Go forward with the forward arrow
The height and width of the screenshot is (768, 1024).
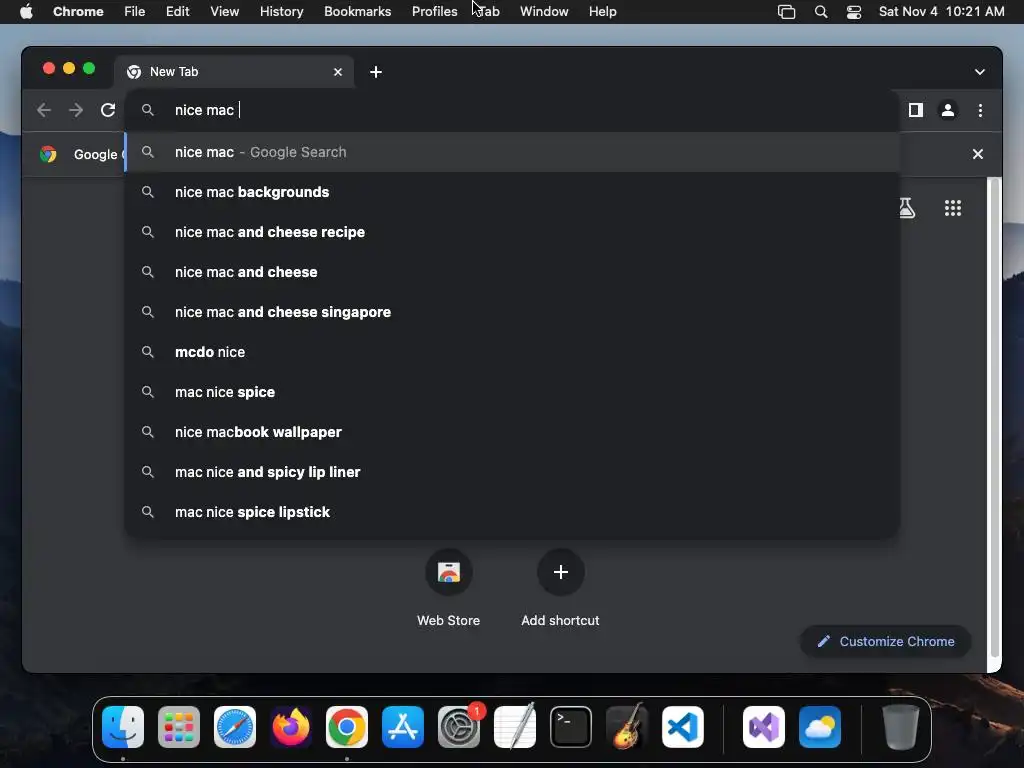click(x=76, y=110)
